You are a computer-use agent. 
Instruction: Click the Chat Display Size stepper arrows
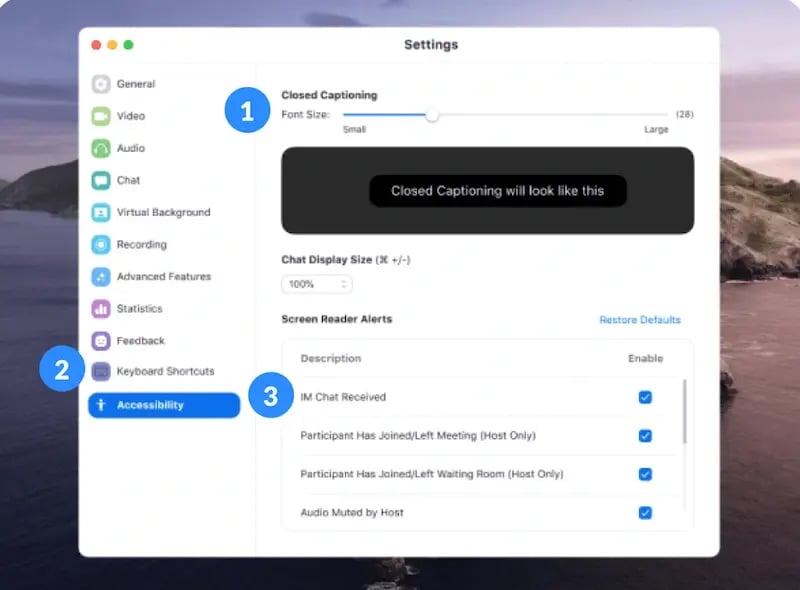[x=345, y=284]
